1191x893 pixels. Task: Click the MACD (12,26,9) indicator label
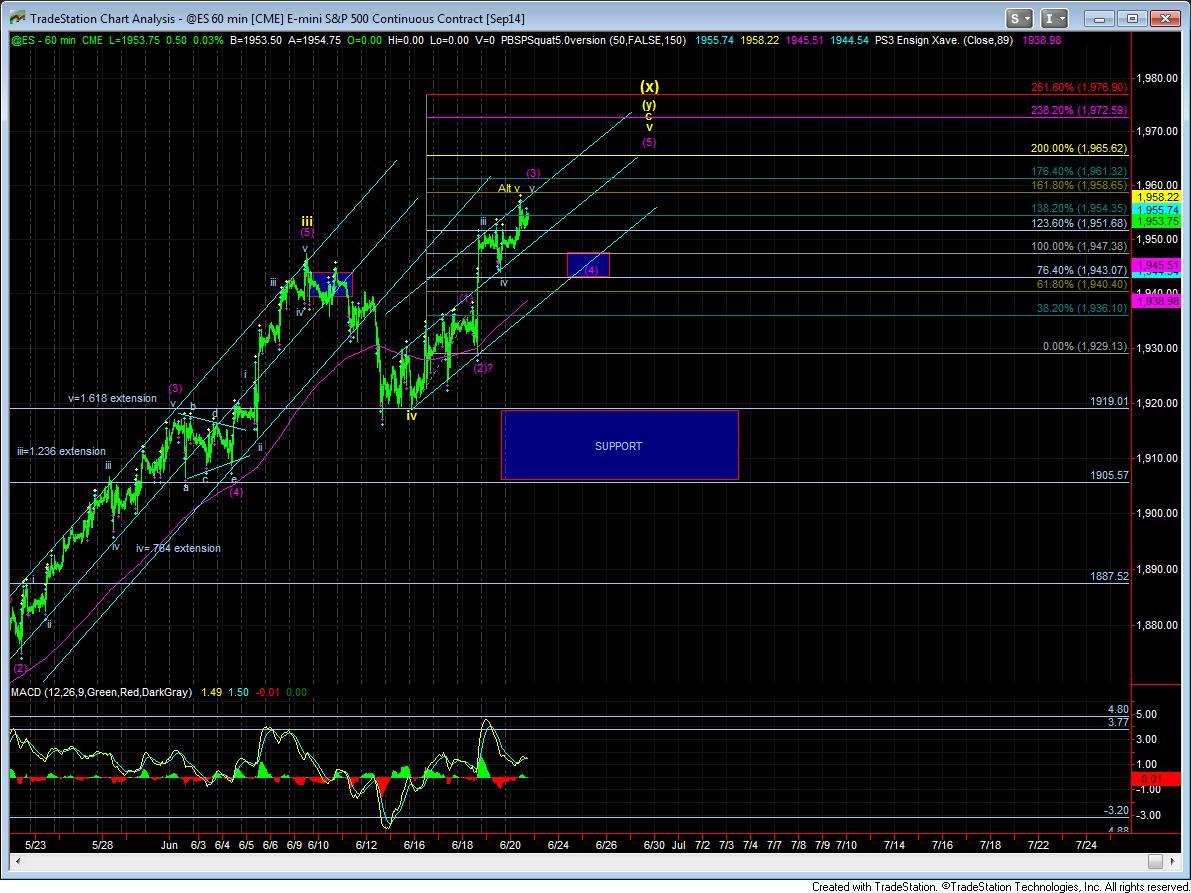(102, 692)
